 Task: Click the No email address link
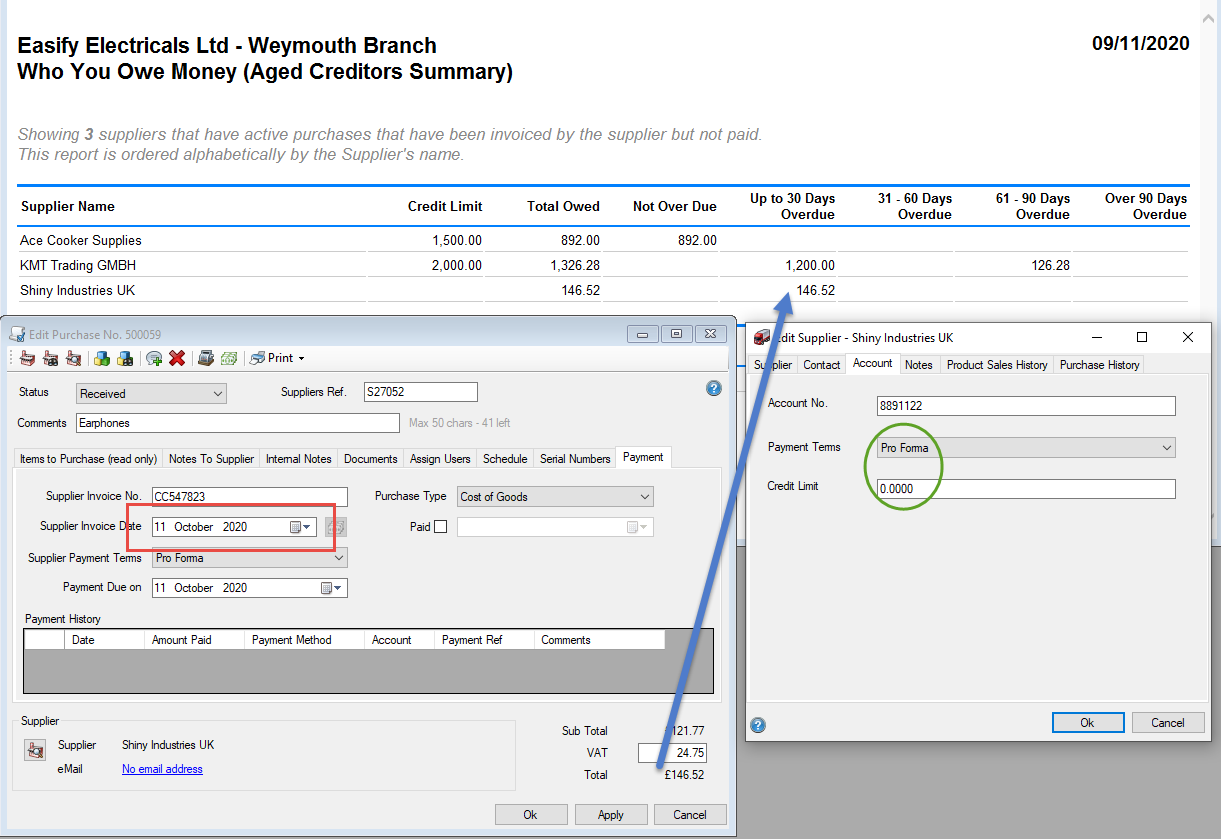pyautogui.click(x=162, y=769)
